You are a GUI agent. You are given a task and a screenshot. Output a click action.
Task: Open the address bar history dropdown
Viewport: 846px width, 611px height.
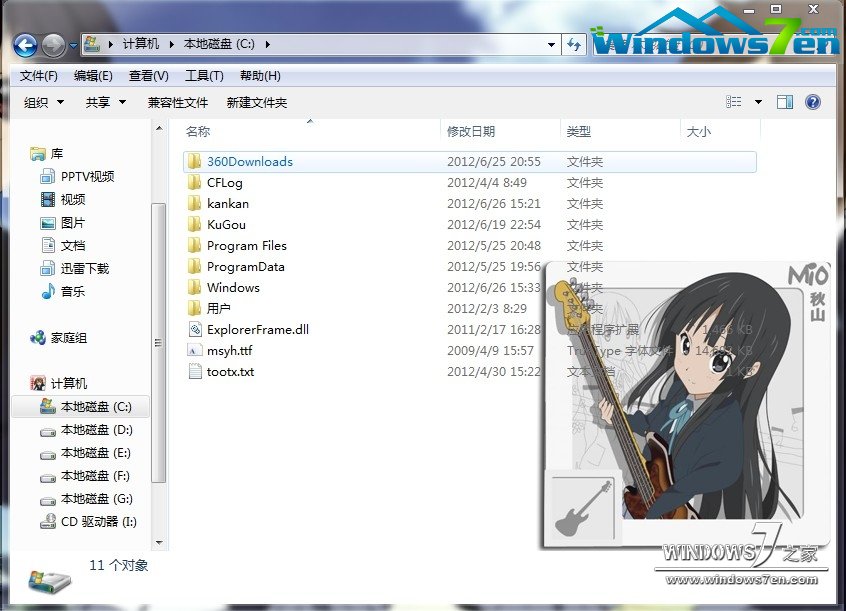click(x=551, y=44)
